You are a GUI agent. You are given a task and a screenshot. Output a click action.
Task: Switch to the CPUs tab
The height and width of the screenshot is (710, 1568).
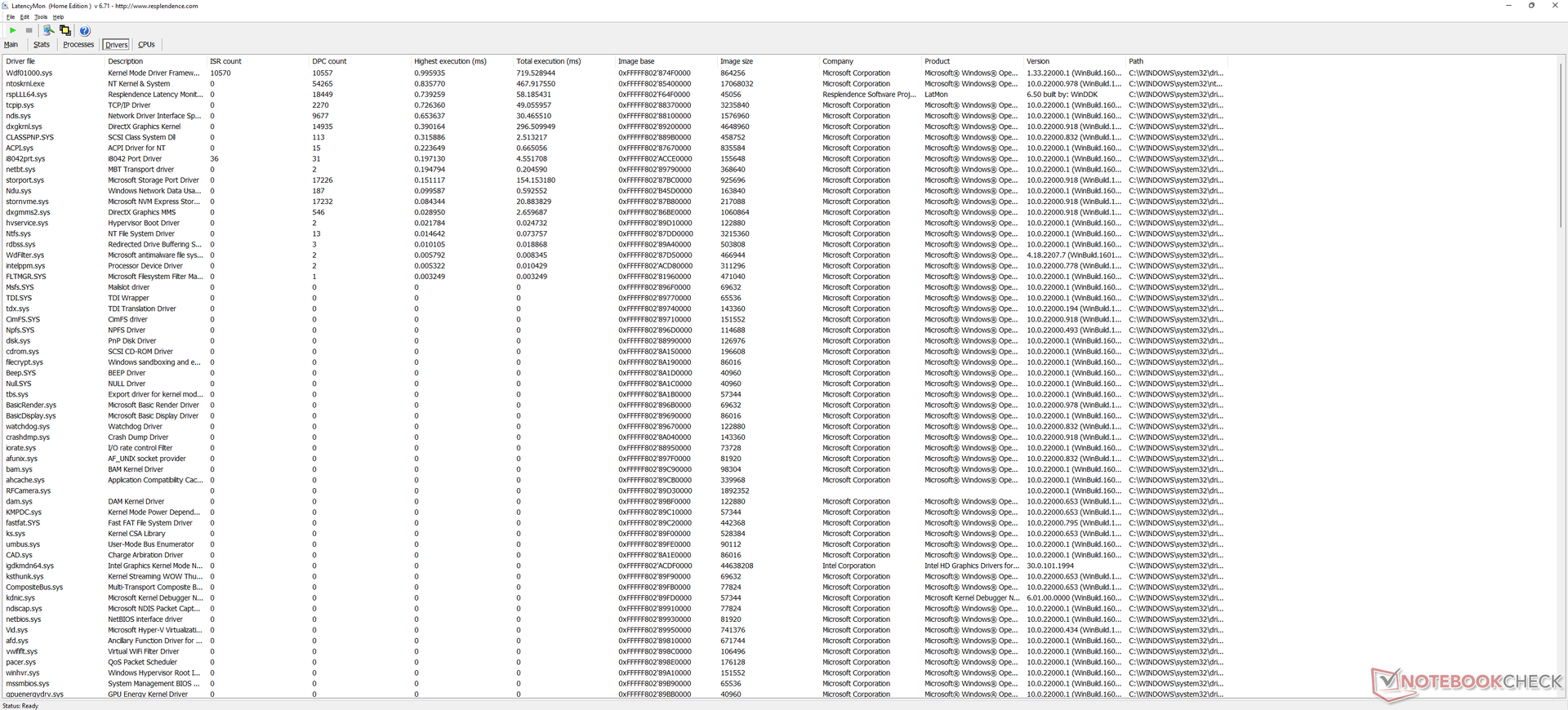pos(146,45)
